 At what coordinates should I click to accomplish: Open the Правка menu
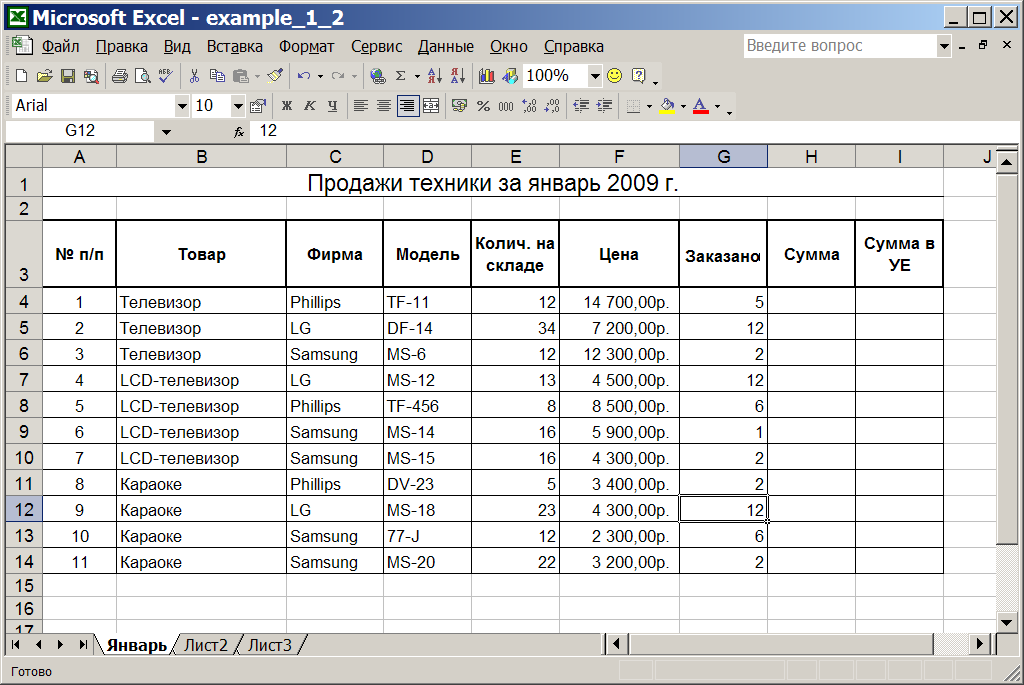click(x=121, y=46)
